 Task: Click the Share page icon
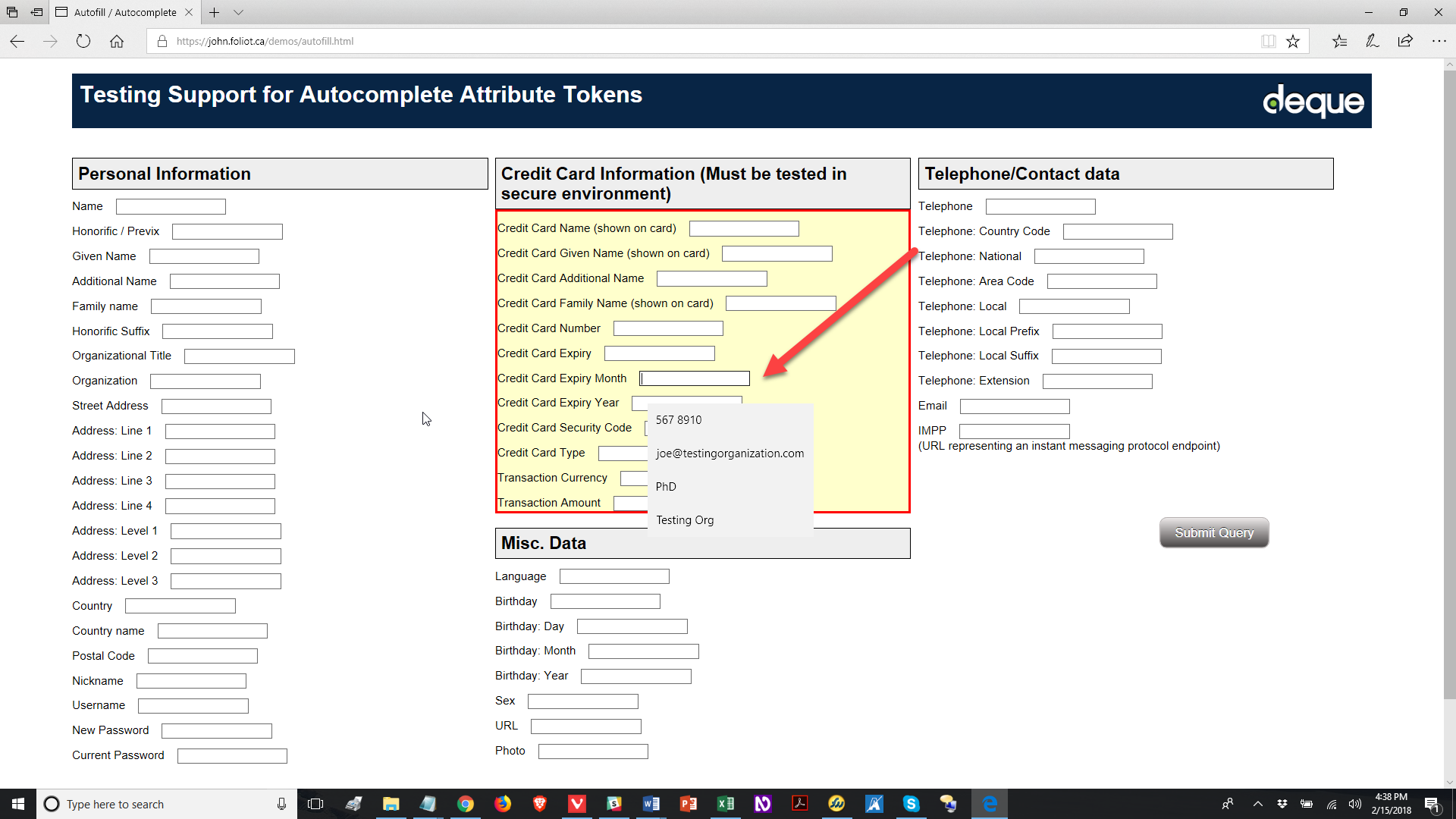tap(1405, 41)
